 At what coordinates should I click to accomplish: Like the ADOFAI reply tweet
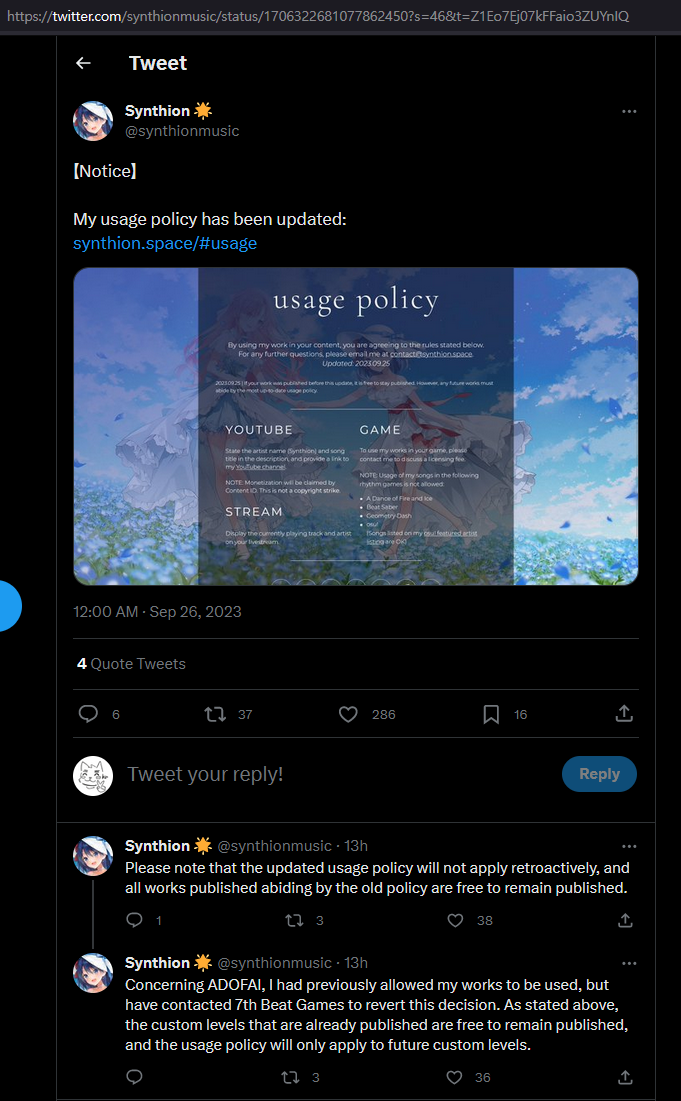click(x=455, y=1077)
